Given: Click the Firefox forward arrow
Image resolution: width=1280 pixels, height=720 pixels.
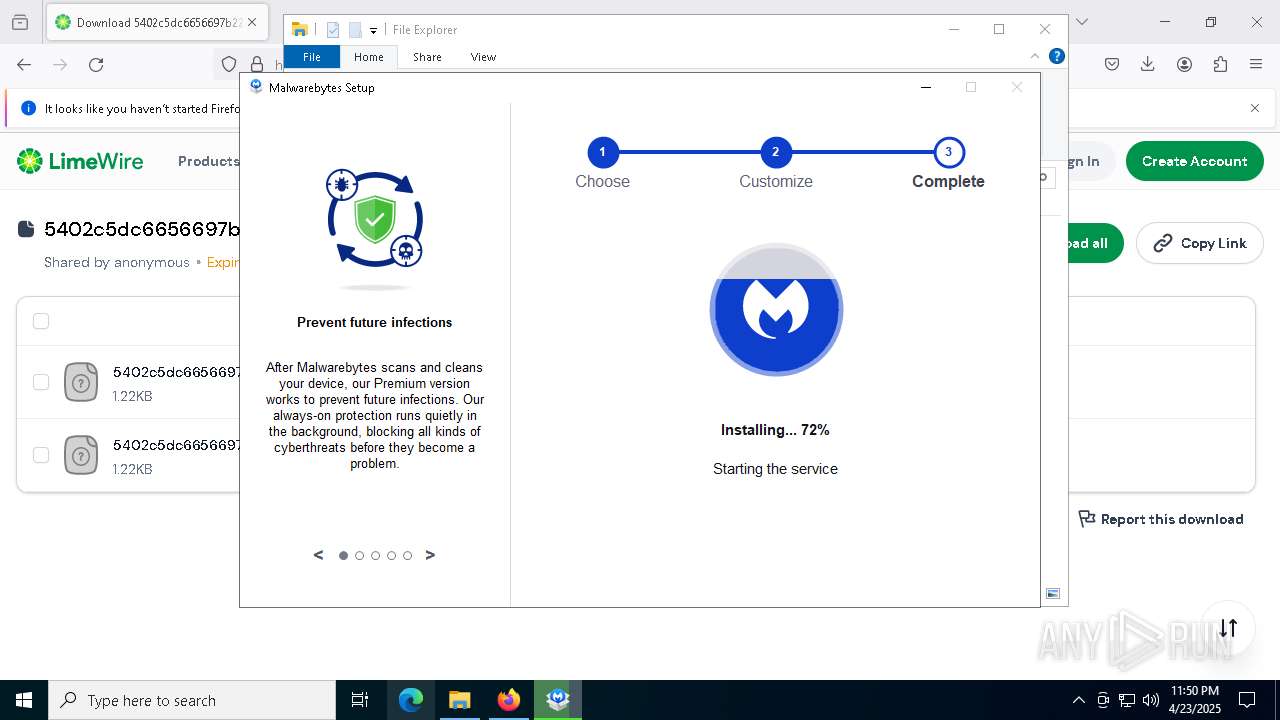Looking at the screenshot, I should point(60,64).
